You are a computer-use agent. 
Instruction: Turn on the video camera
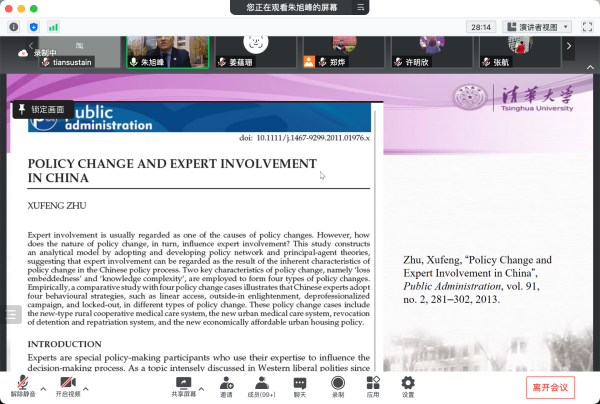click(x=68, y=384)
